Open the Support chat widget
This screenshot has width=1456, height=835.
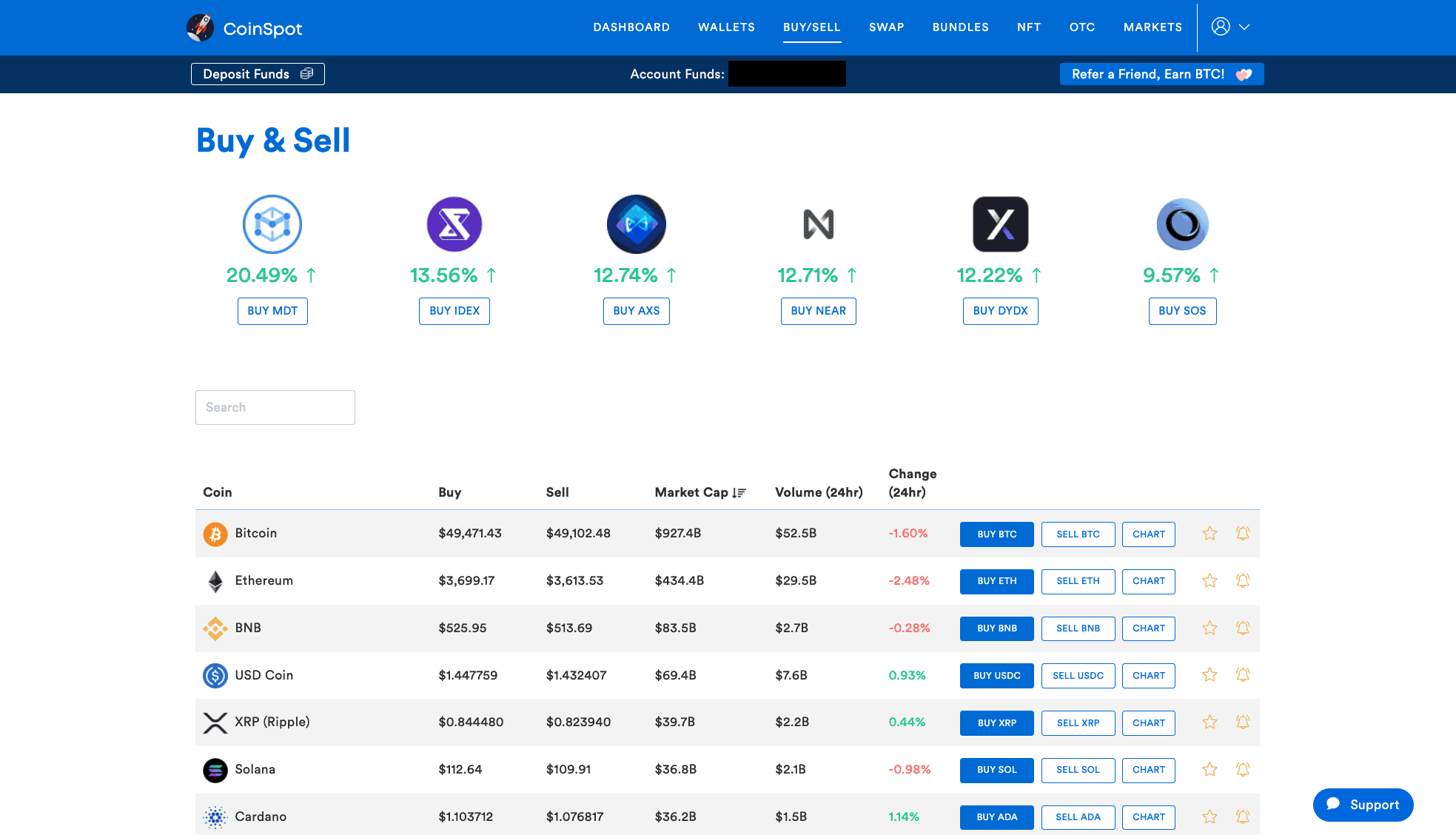1363,805
